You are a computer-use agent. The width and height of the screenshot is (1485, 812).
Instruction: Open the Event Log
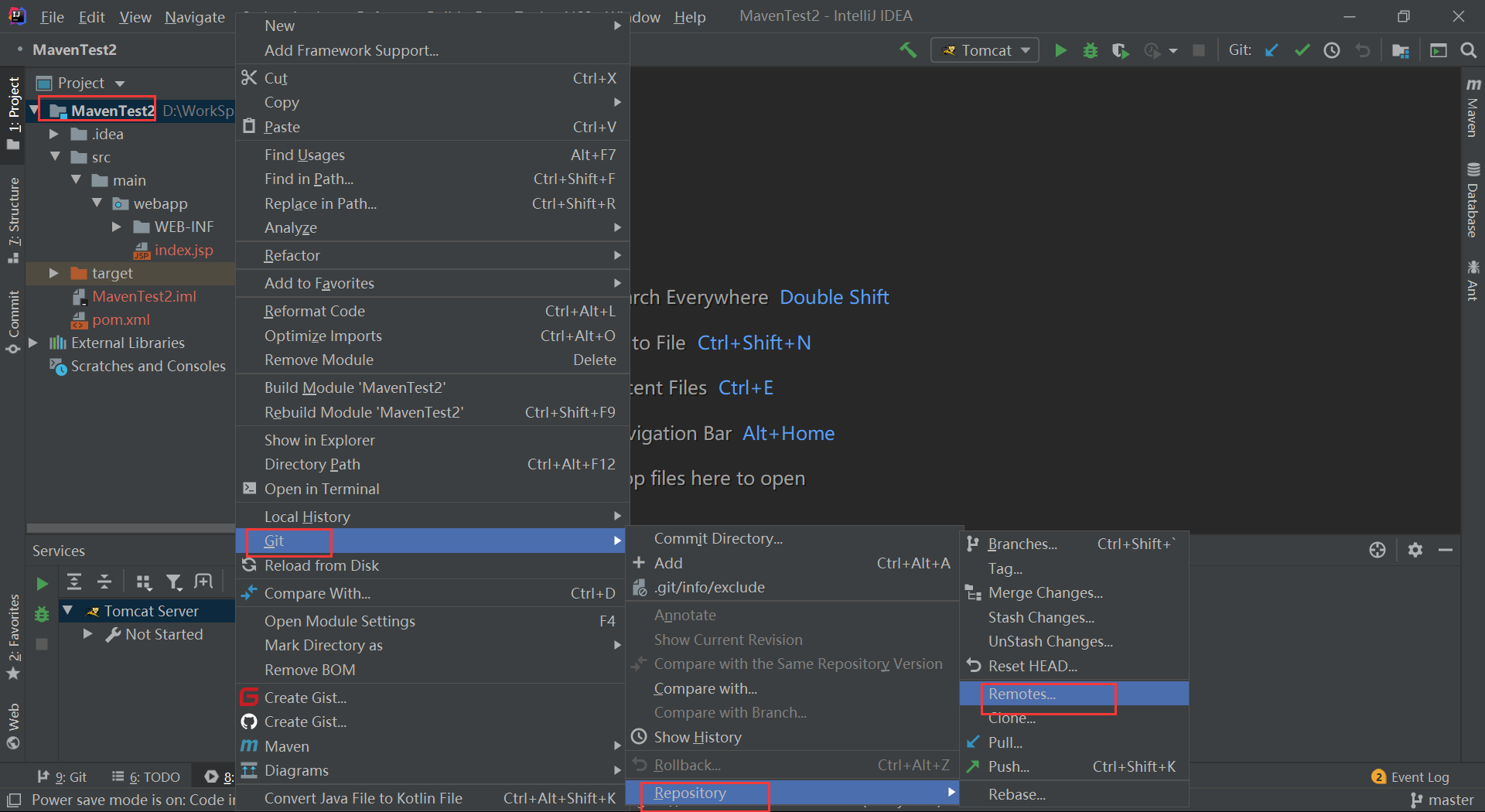pyautogui.click(x=1410, y=777)
